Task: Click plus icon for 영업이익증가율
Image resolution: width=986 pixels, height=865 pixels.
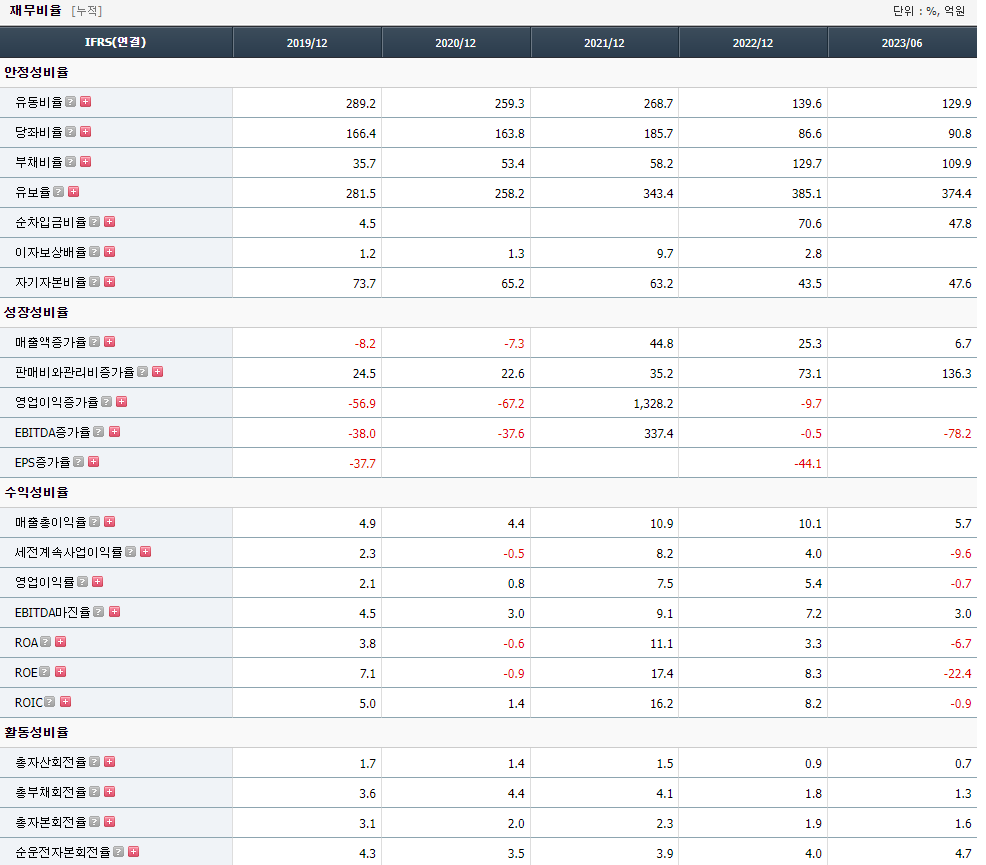Action: click(x=121, y=402)
